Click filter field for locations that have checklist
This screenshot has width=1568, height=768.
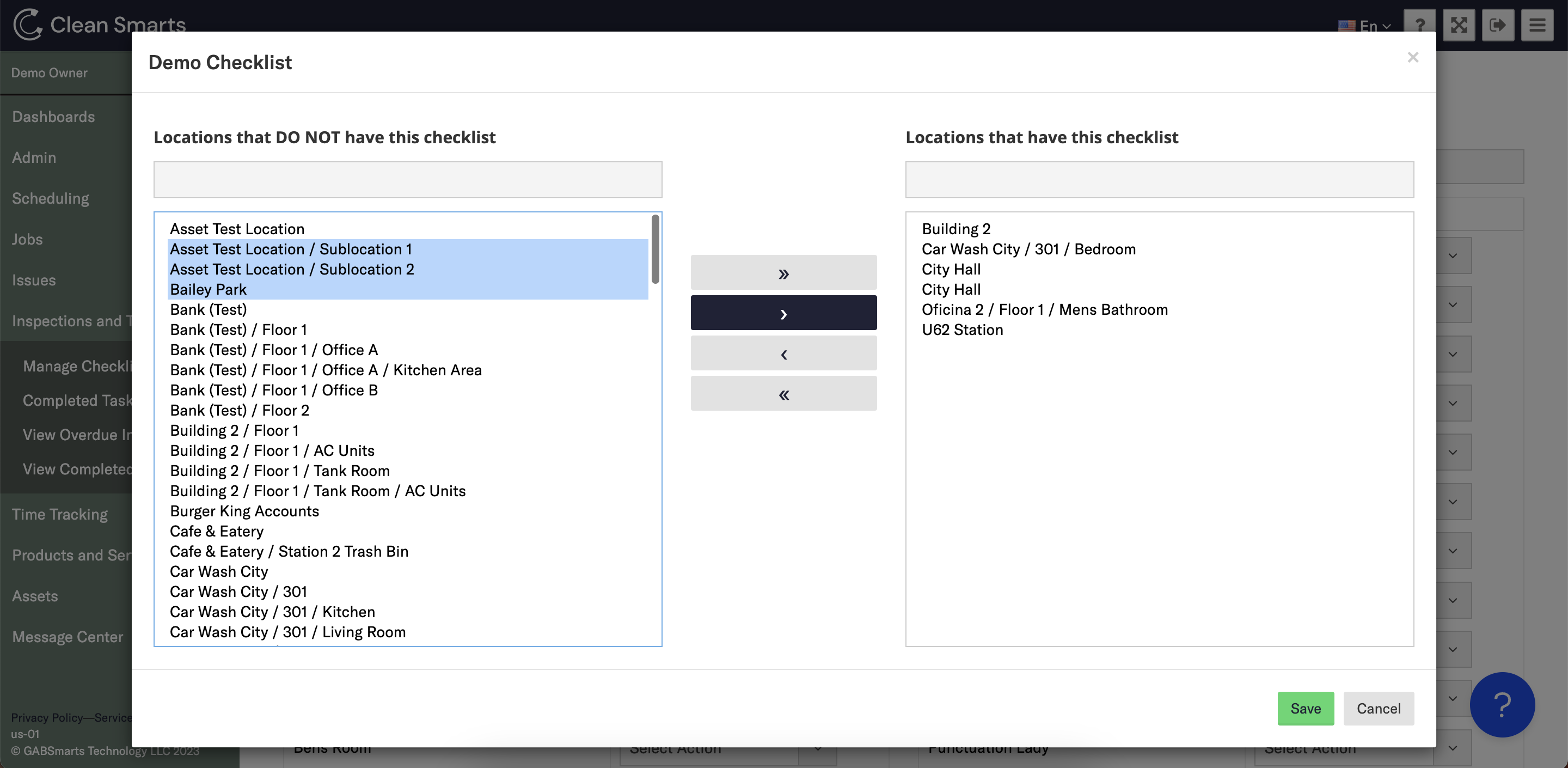click(x=1159, y=180)
